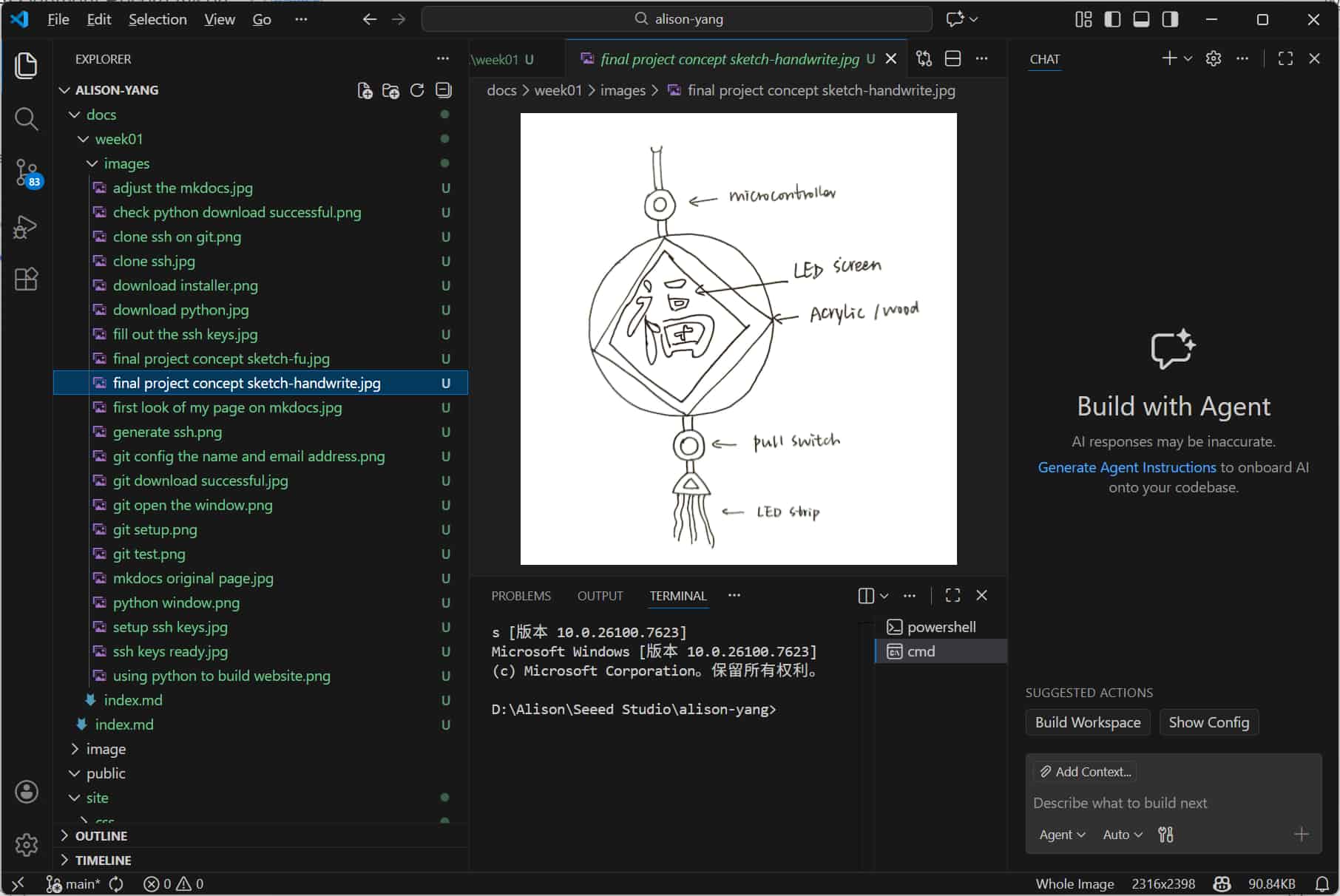Viewport: 1340px width, 896px height.
Task: Collapse all folders in Explorer
Action: tap(443, 89)
